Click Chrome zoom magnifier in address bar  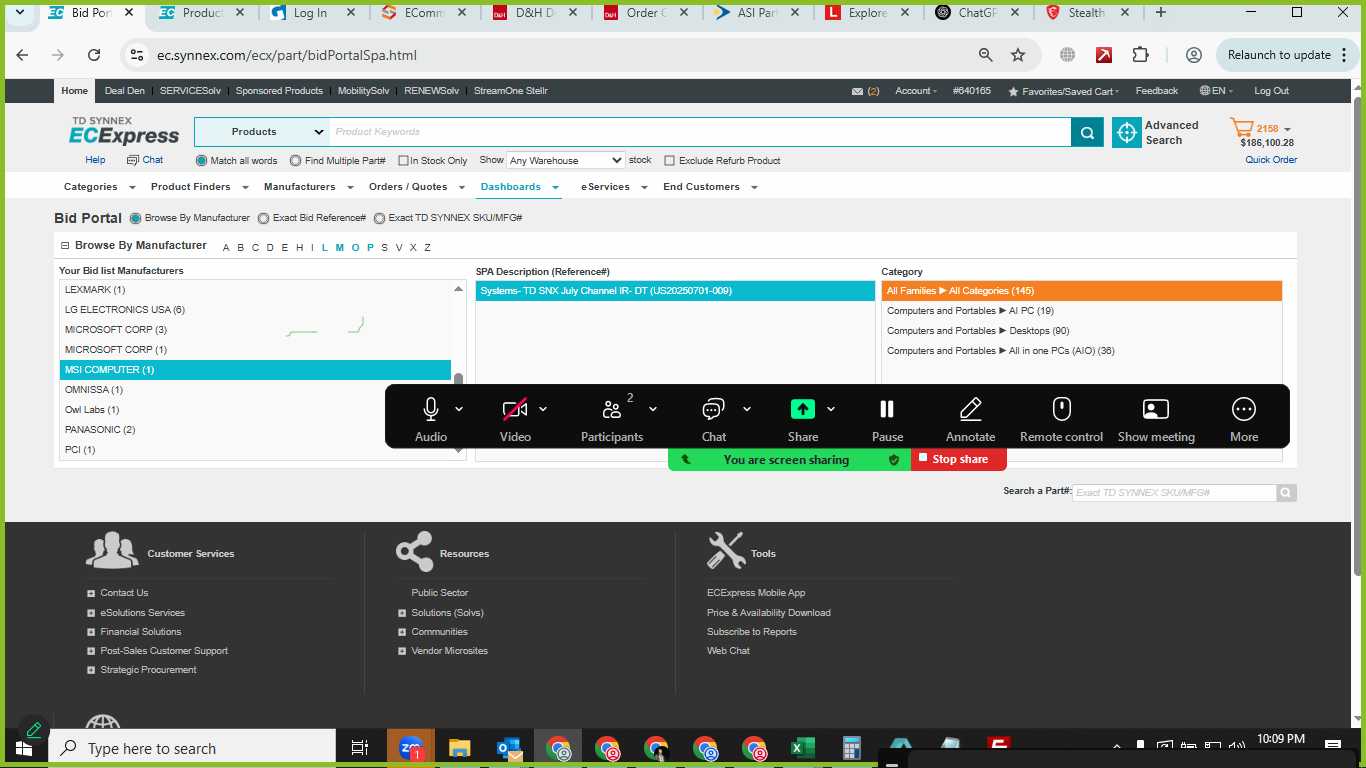coord(986,55)
